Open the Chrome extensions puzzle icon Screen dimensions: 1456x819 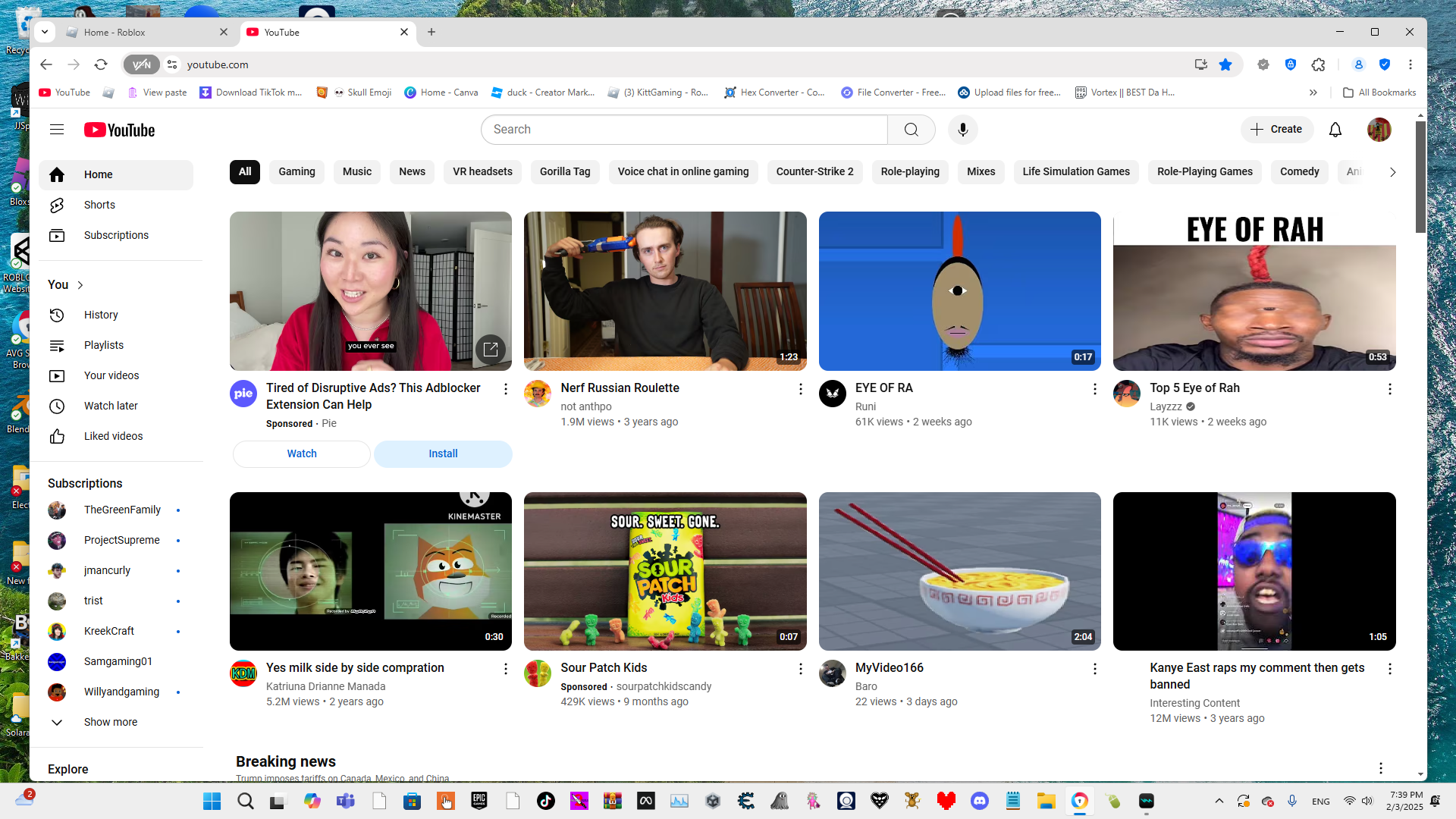click(x=1318, y=64)
